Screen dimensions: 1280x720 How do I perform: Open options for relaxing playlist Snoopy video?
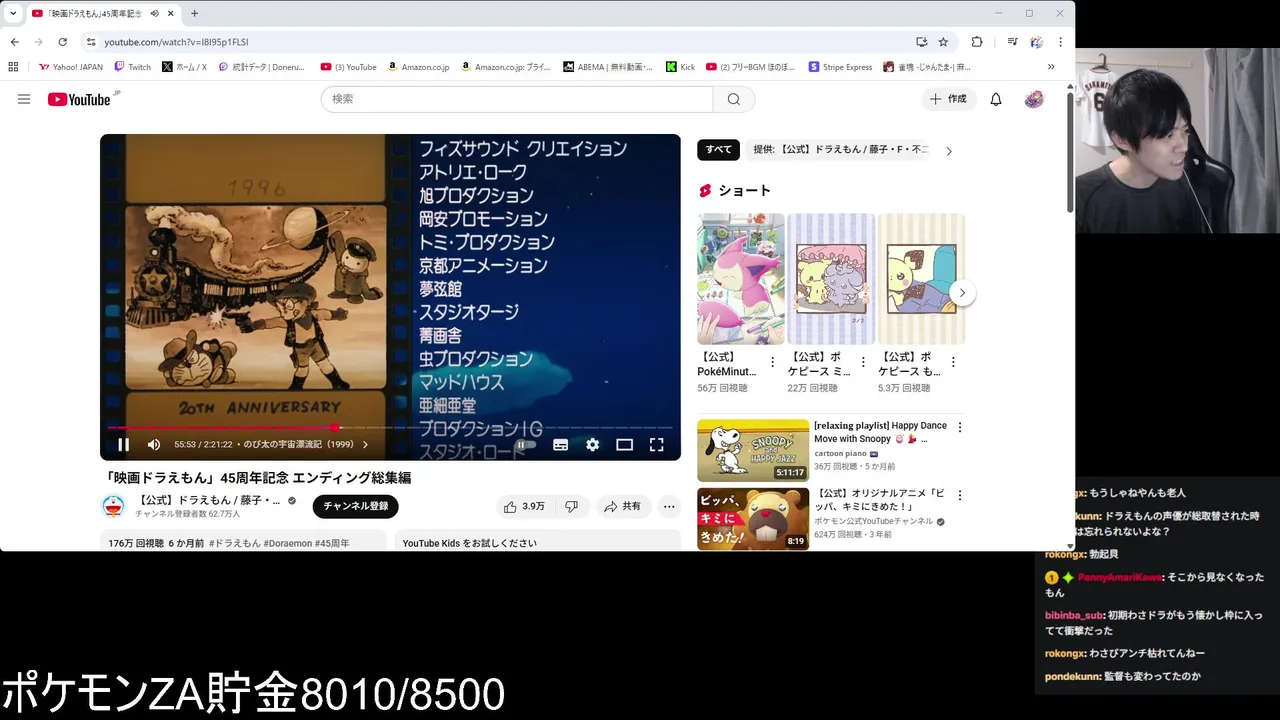click(x=960, y=428)
